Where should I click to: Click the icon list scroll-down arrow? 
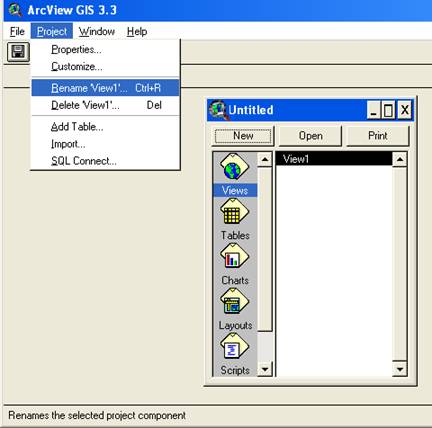tap(265, 369)
